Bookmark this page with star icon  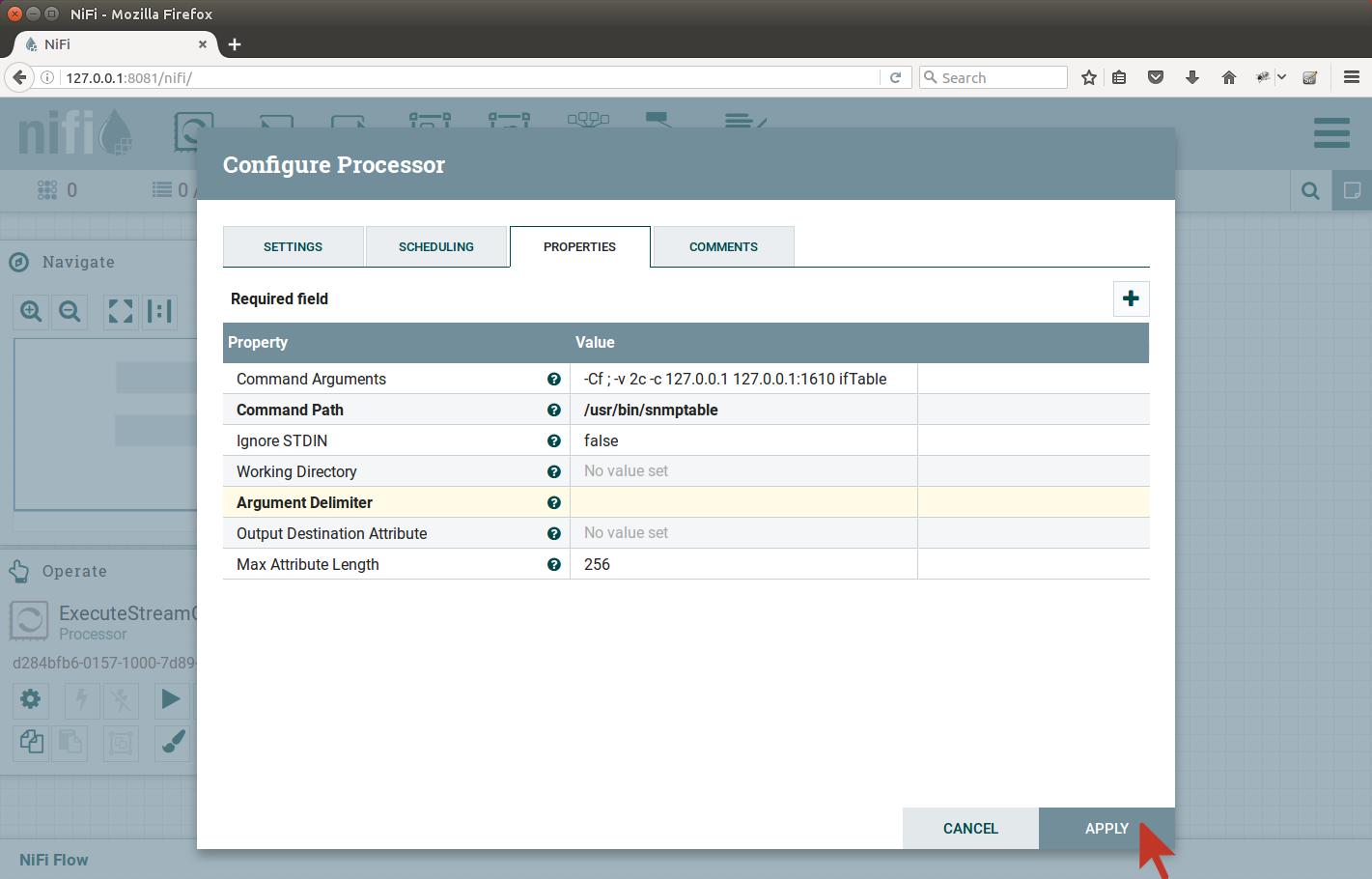point(1089,77)
